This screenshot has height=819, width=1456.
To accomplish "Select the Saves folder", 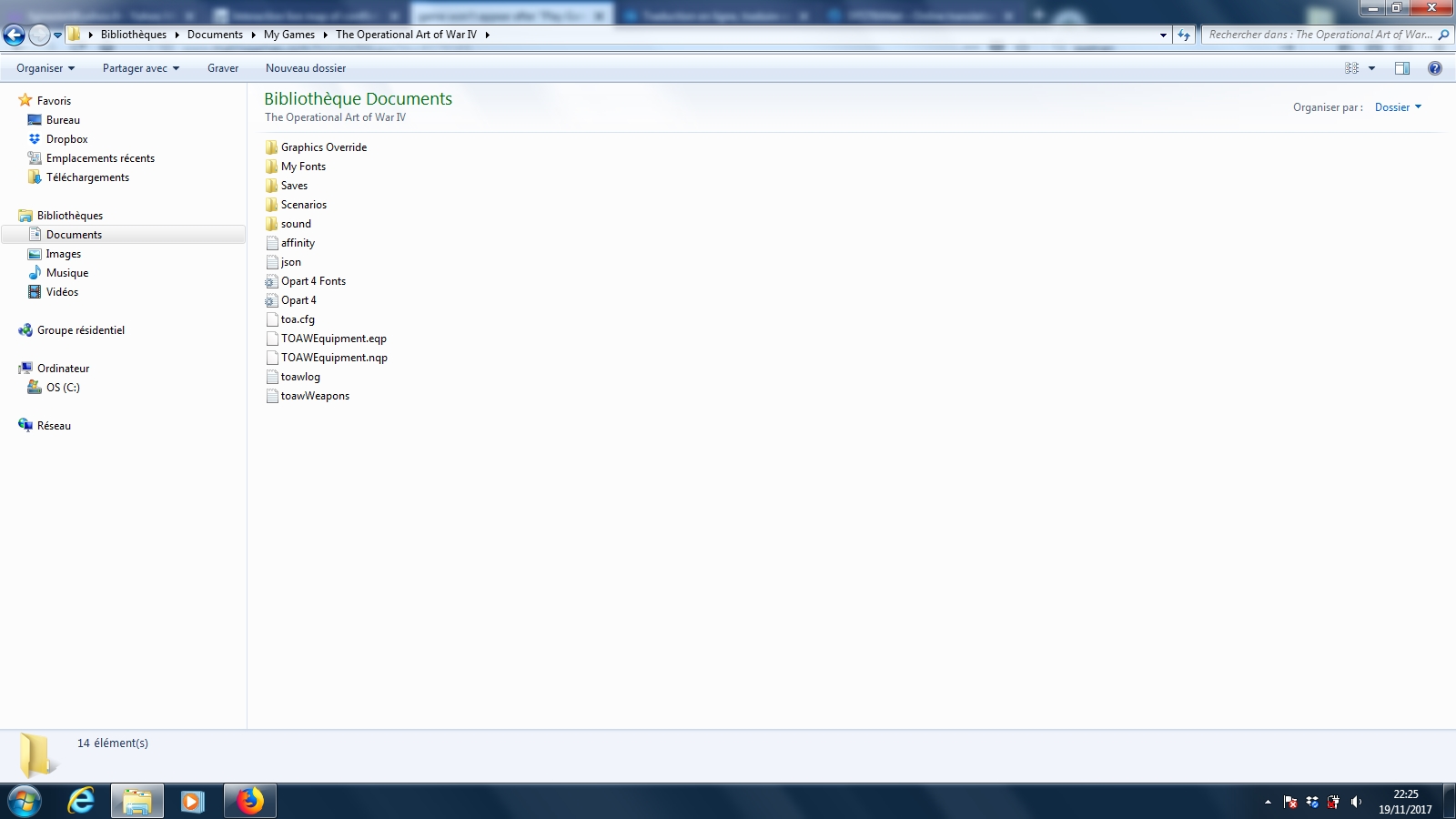I will (x=294, y=186).
